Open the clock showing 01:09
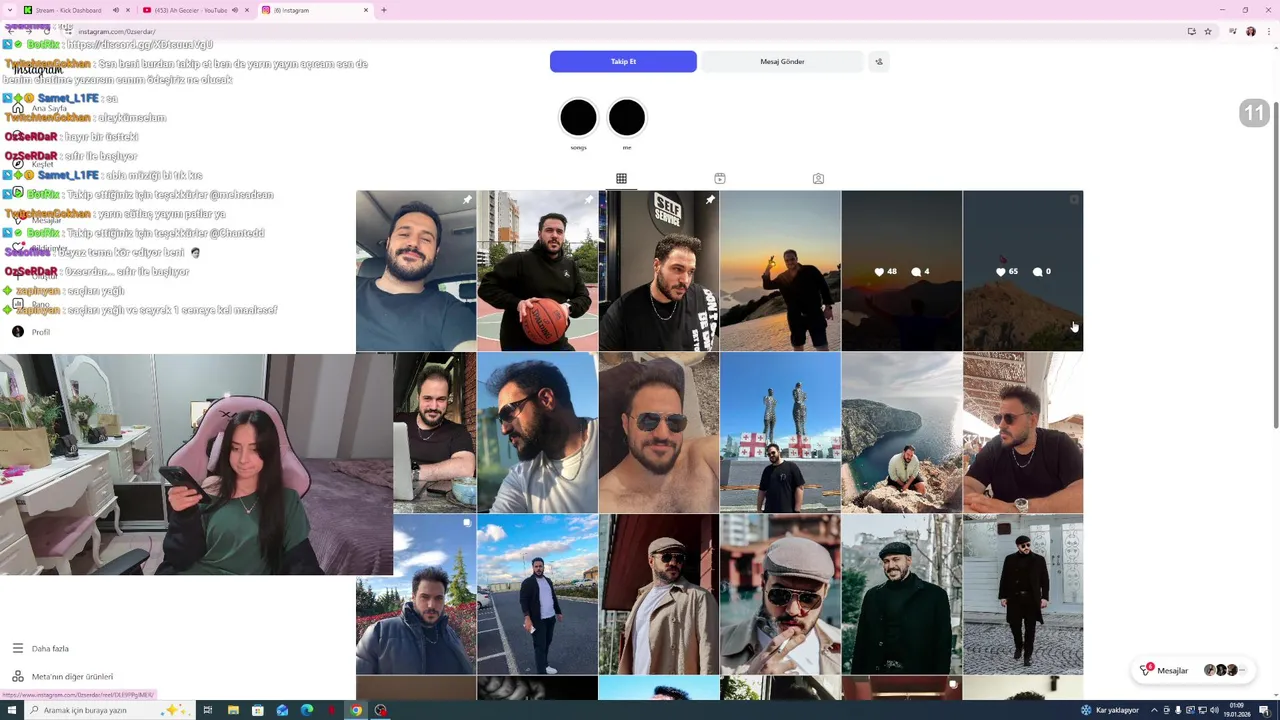Screen dimensions: 1280x720 (x=1237, y=710)
